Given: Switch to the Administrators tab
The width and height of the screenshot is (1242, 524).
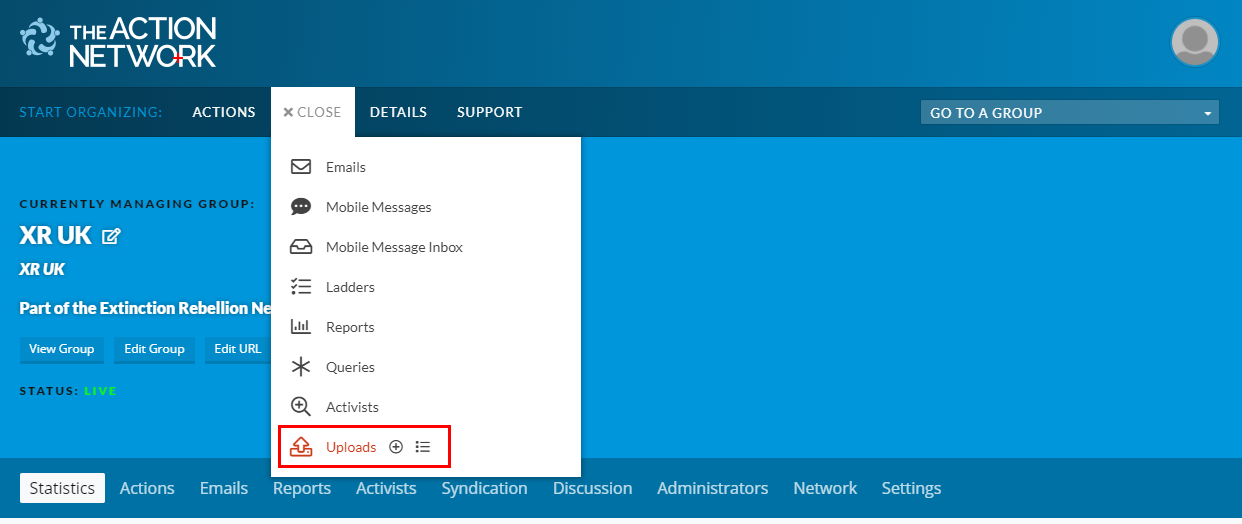Looking at the screenshot, I should pyautogui.click(x=712, y=488).
